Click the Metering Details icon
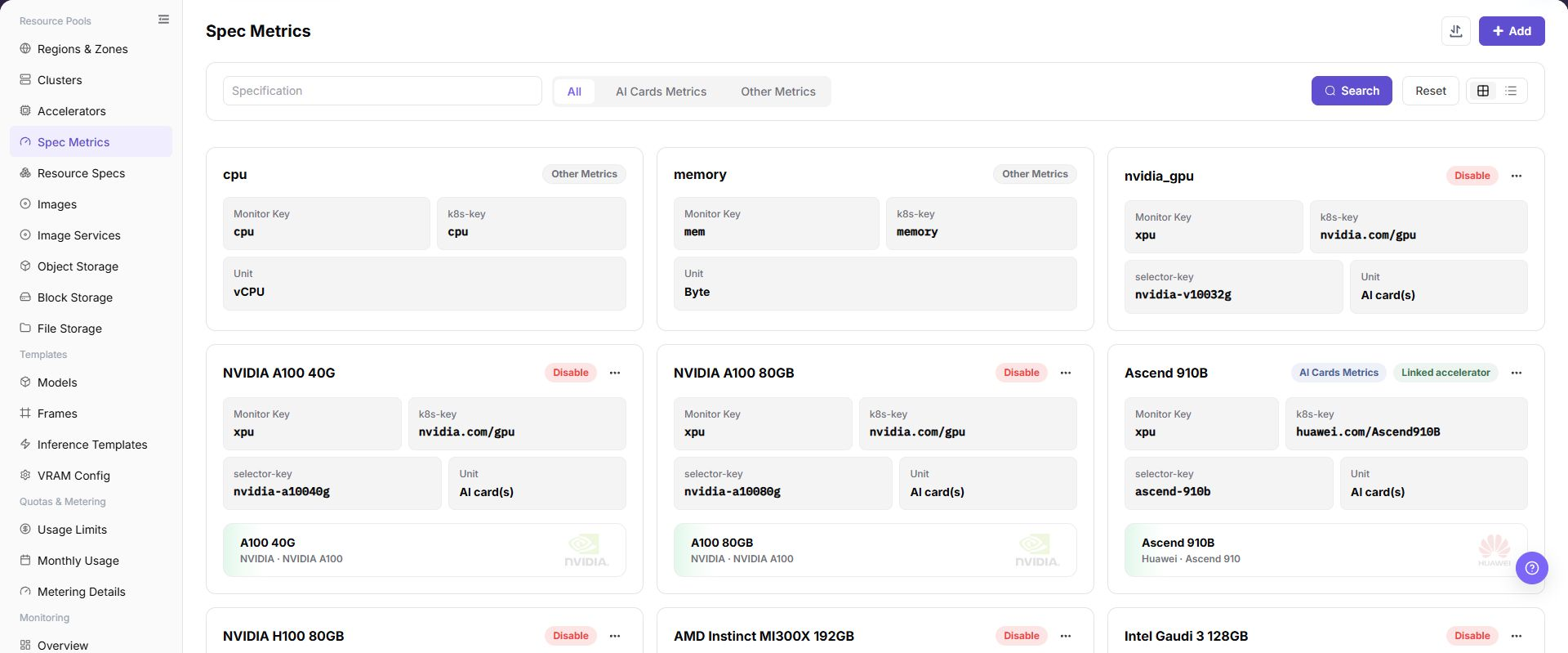This screenshot has width=1568, height=653. 25,591
